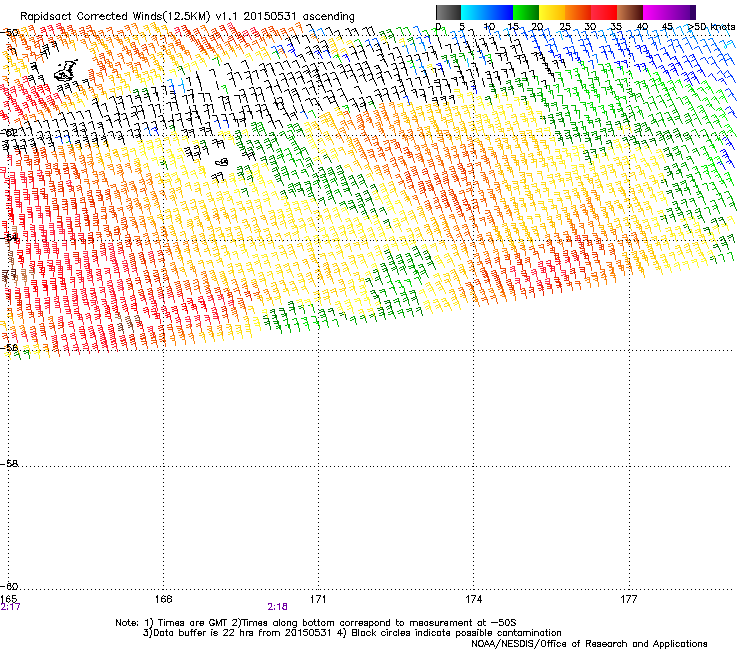Click the latitude label '-56'

click(x=9, y=347)
